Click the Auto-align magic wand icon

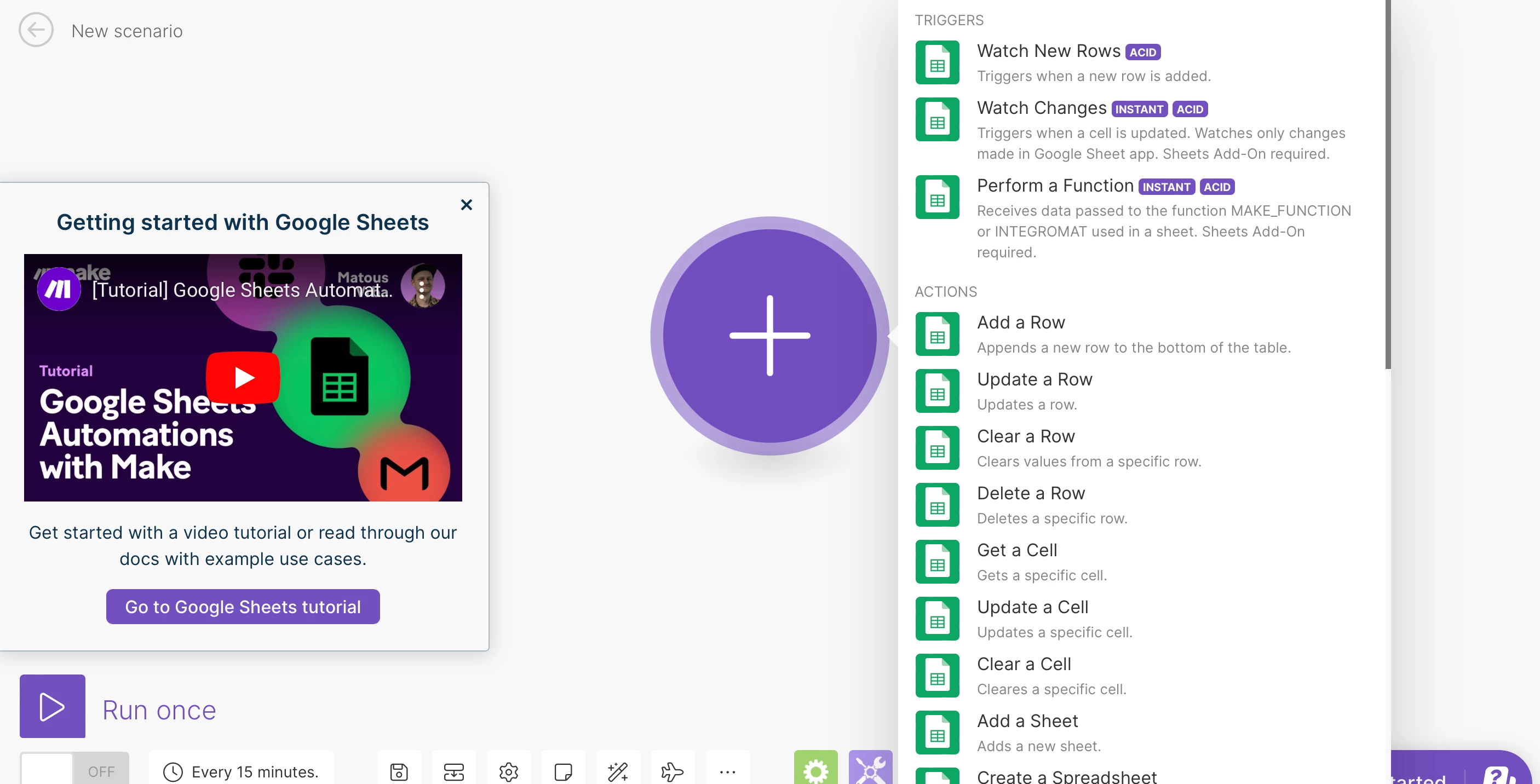[x=618, y=771]
